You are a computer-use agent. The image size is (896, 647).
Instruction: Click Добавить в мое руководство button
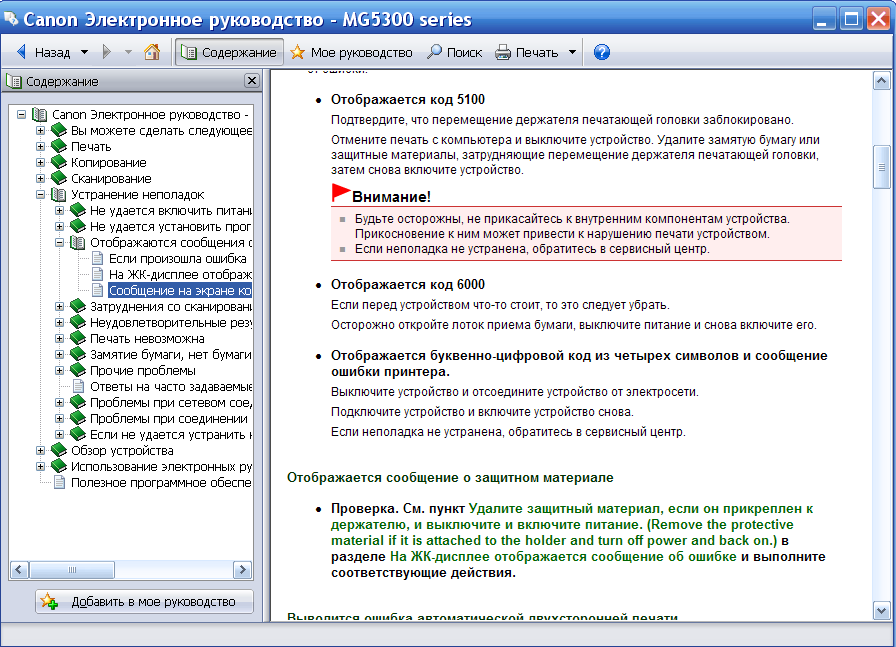[x=144, y=601]
